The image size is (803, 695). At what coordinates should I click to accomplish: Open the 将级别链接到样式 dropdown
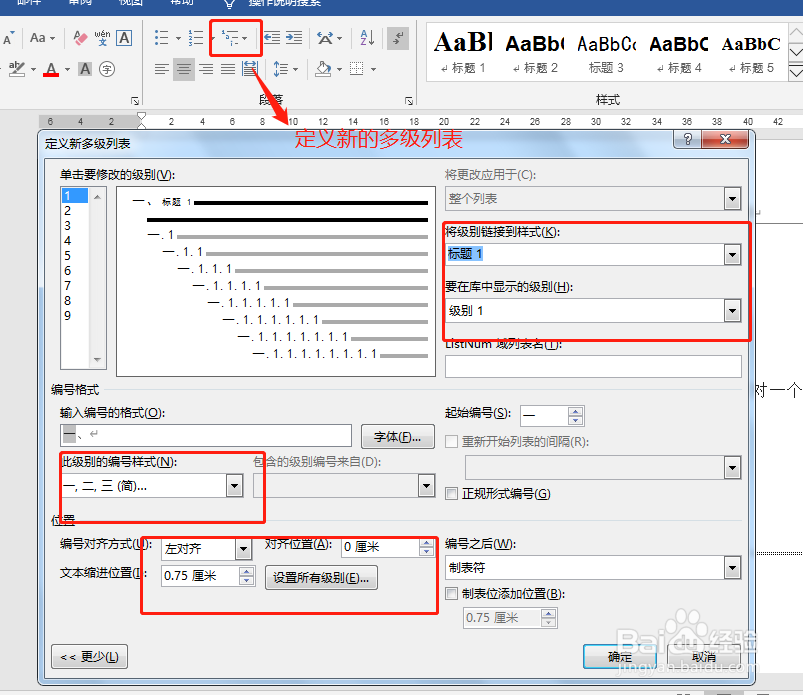point(732,256)
